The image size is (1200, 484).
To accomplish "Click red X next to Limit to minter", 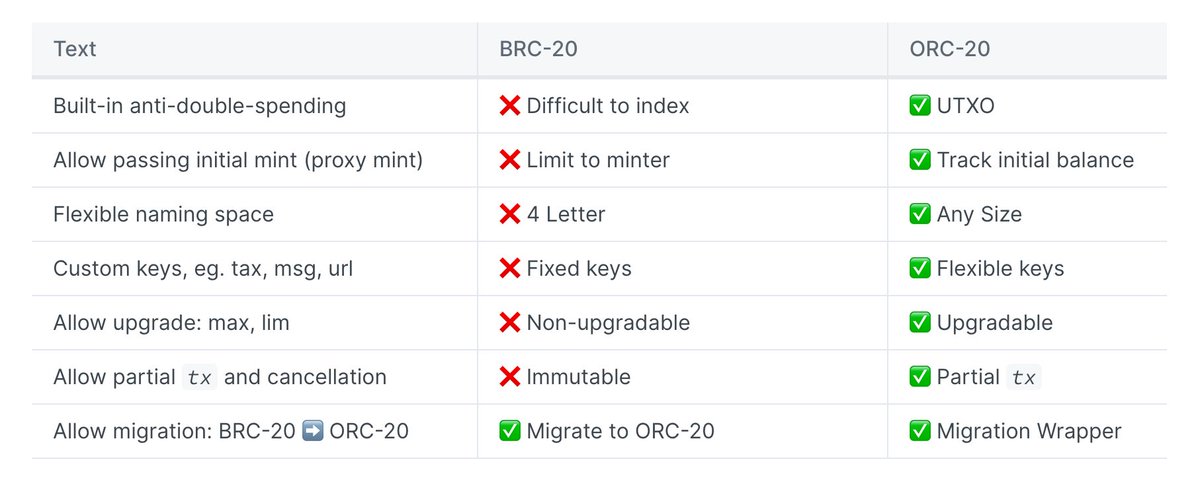I will click(x=510, y=160).
